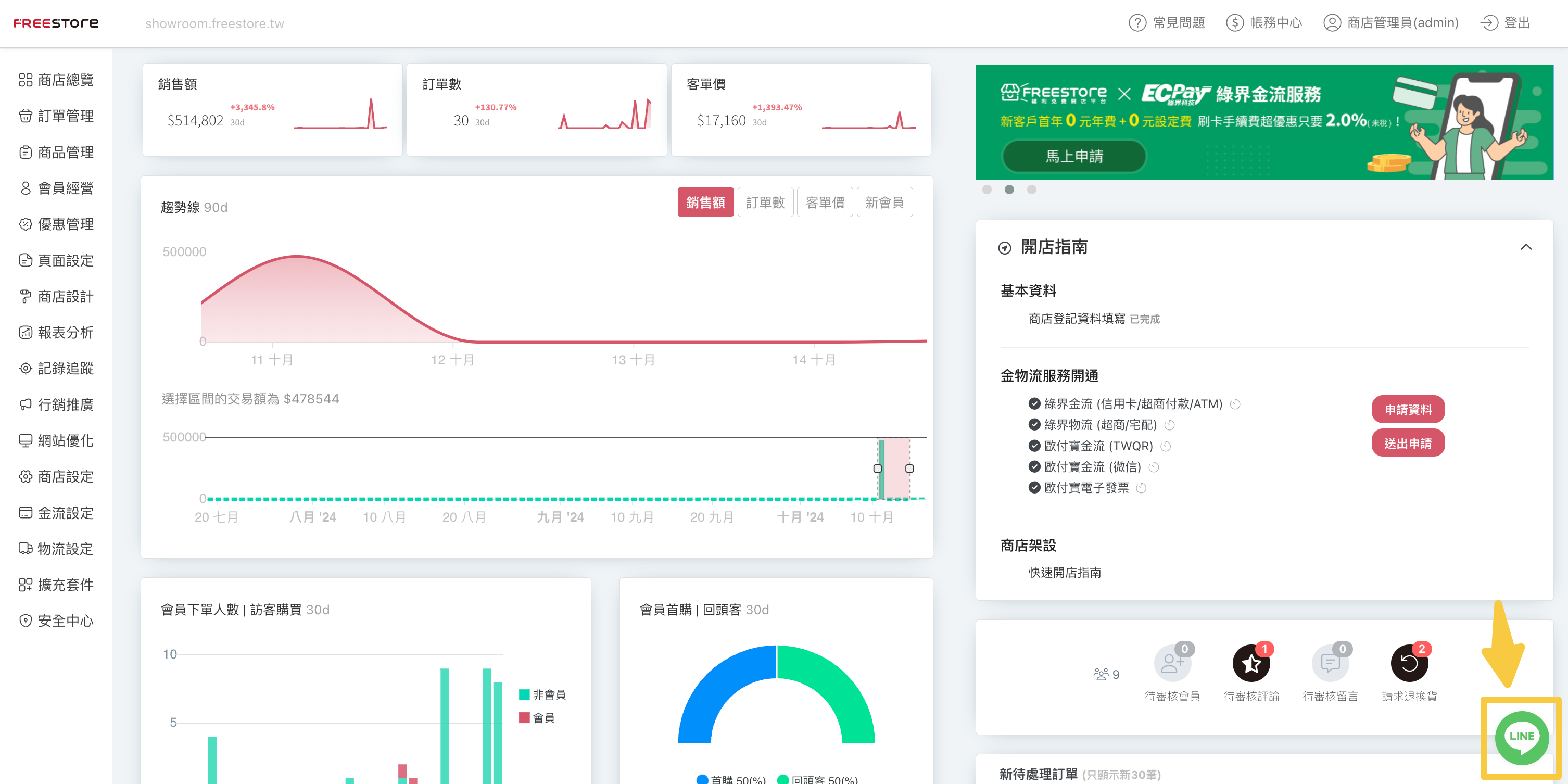Image resolution: width=1568 pixels, height=784 pixels.
Task: Click the 物流設定 truck icon
Action: 26,549
